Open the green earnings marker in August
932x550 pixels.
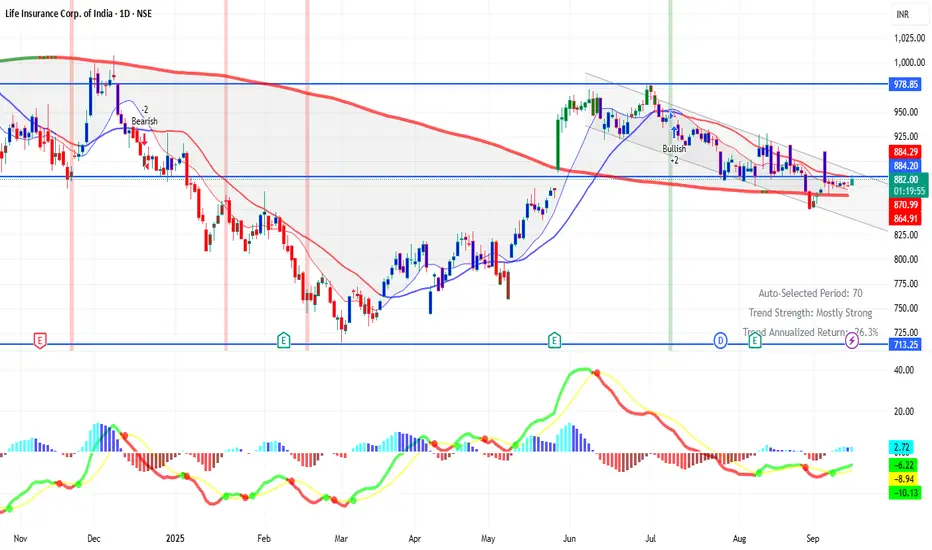coord(755,341)
